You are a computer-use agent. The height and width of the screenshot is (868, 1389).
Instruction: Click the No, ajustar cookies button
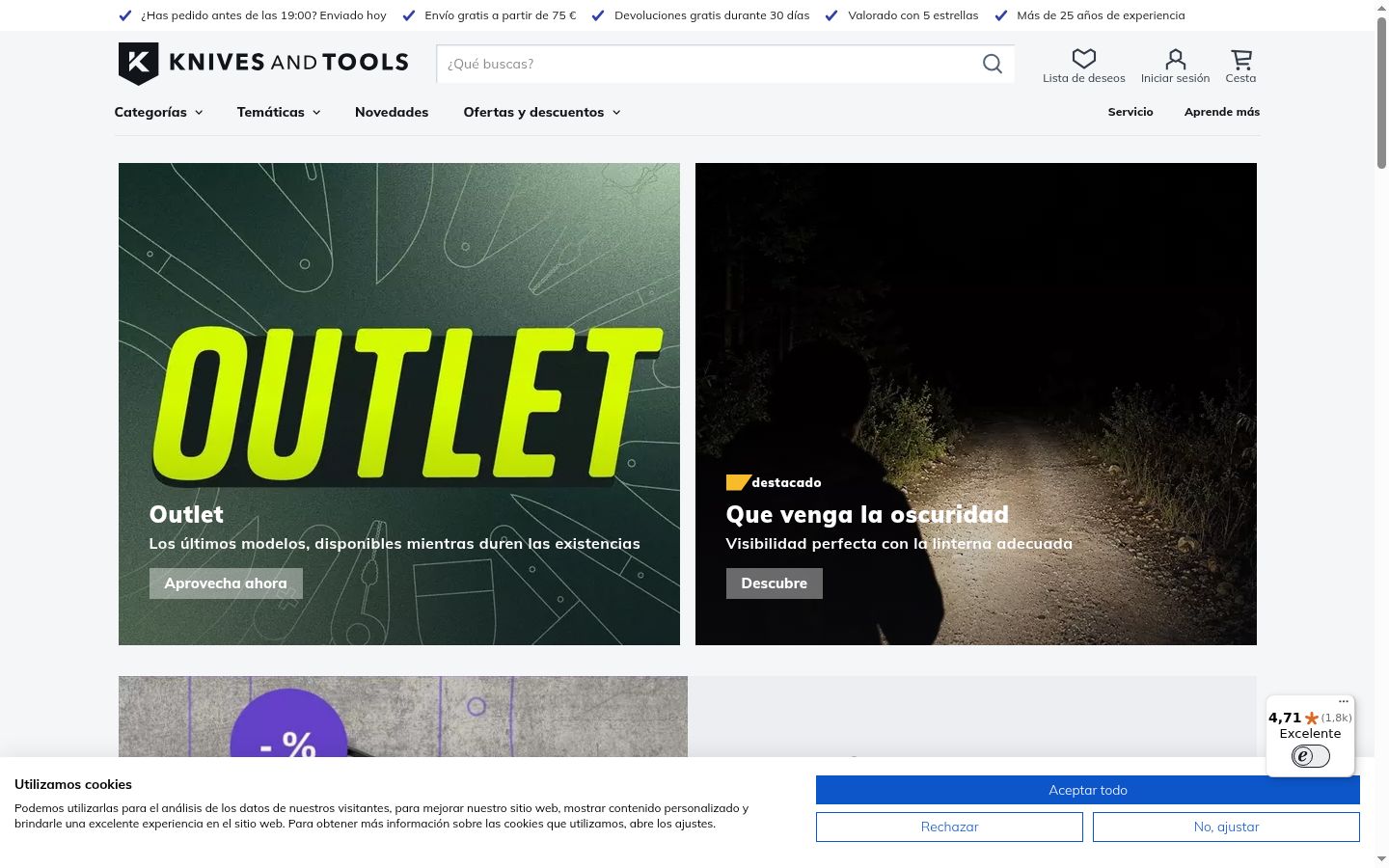coord(1226,827)
